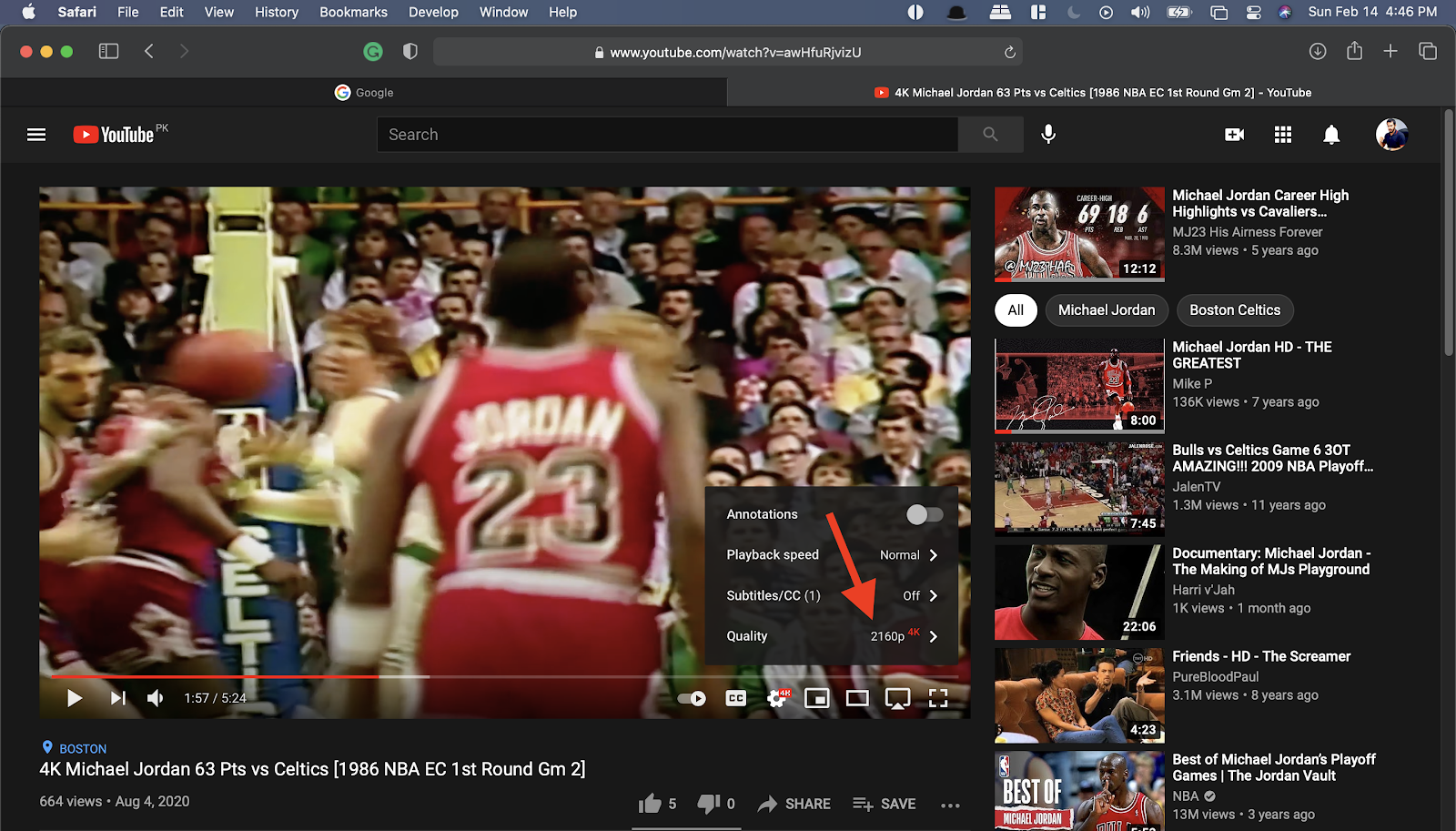
Task: Open the Safari Share button
Action: pos(1354,51)
